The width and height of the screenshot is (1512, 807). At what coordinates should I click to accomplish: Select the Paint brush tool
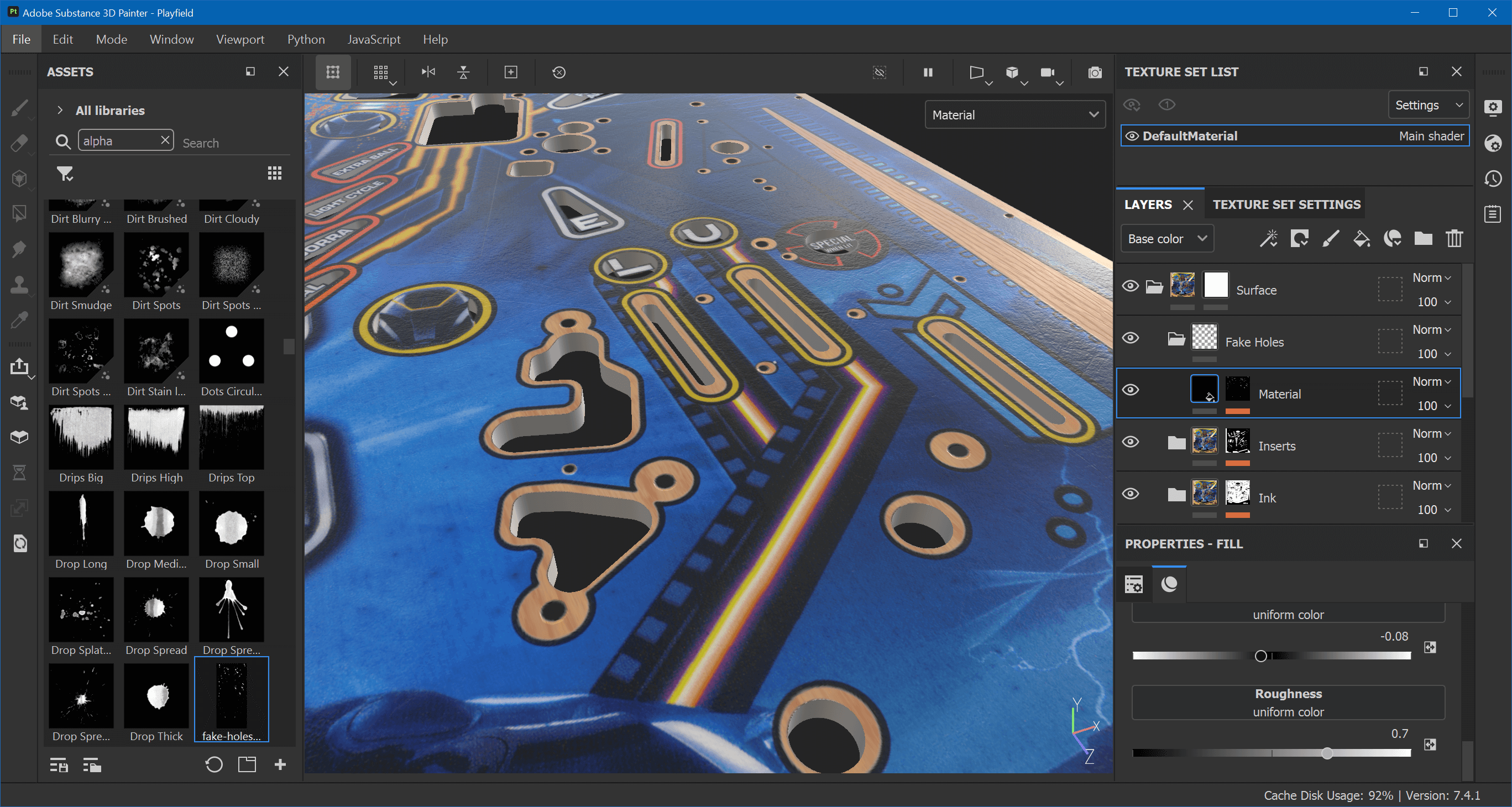pyautogui.click(x=19, y=108)
